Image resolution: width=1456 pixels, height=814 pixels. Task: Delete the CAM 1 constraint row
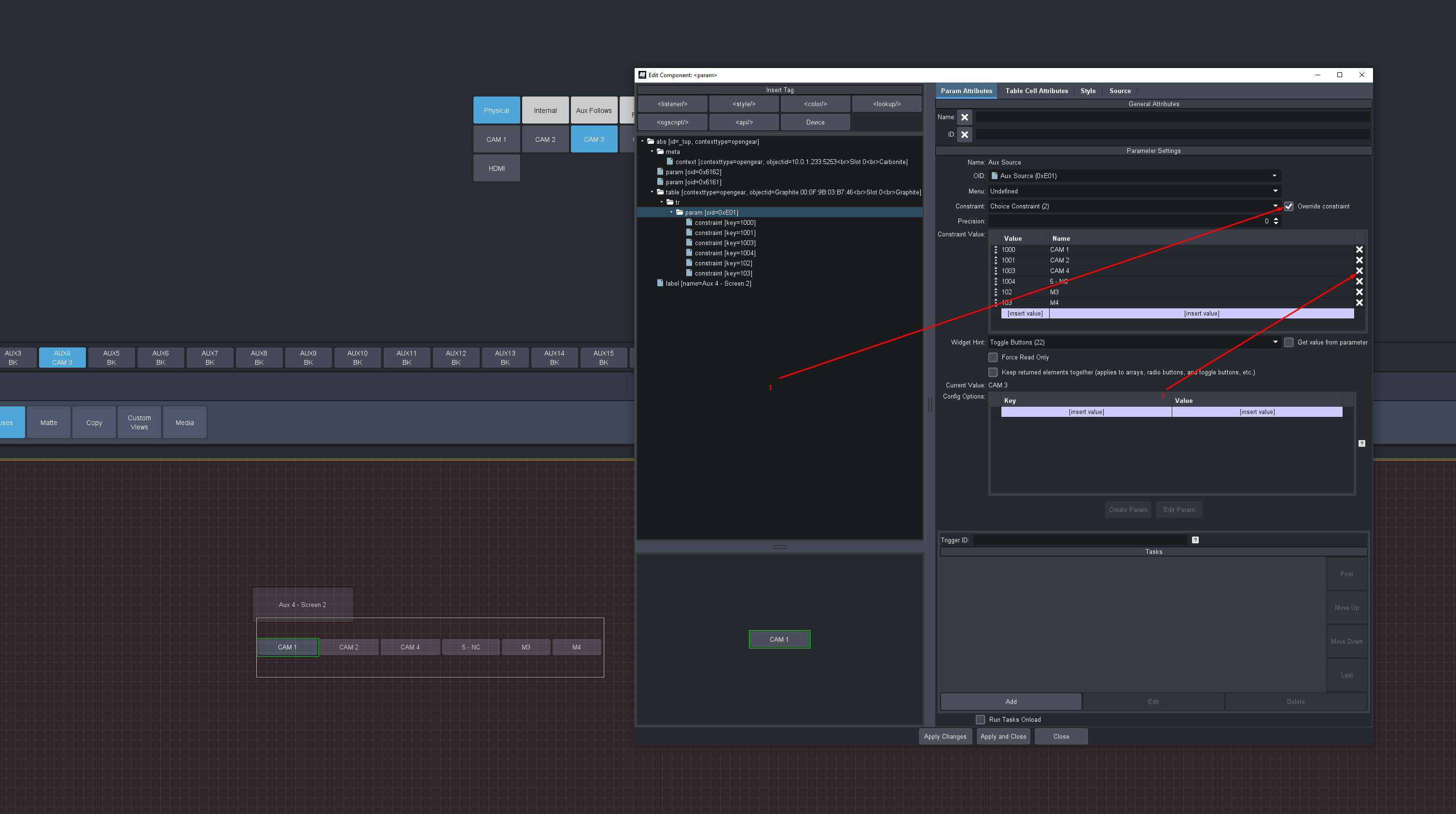pyautogui.click(x=1359, y=249)
